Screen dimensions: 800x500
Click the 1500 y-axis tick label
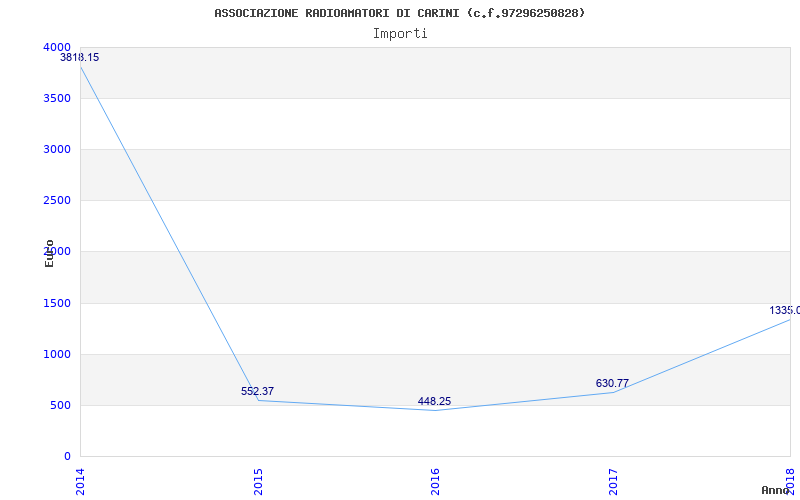tap(57, 304)
